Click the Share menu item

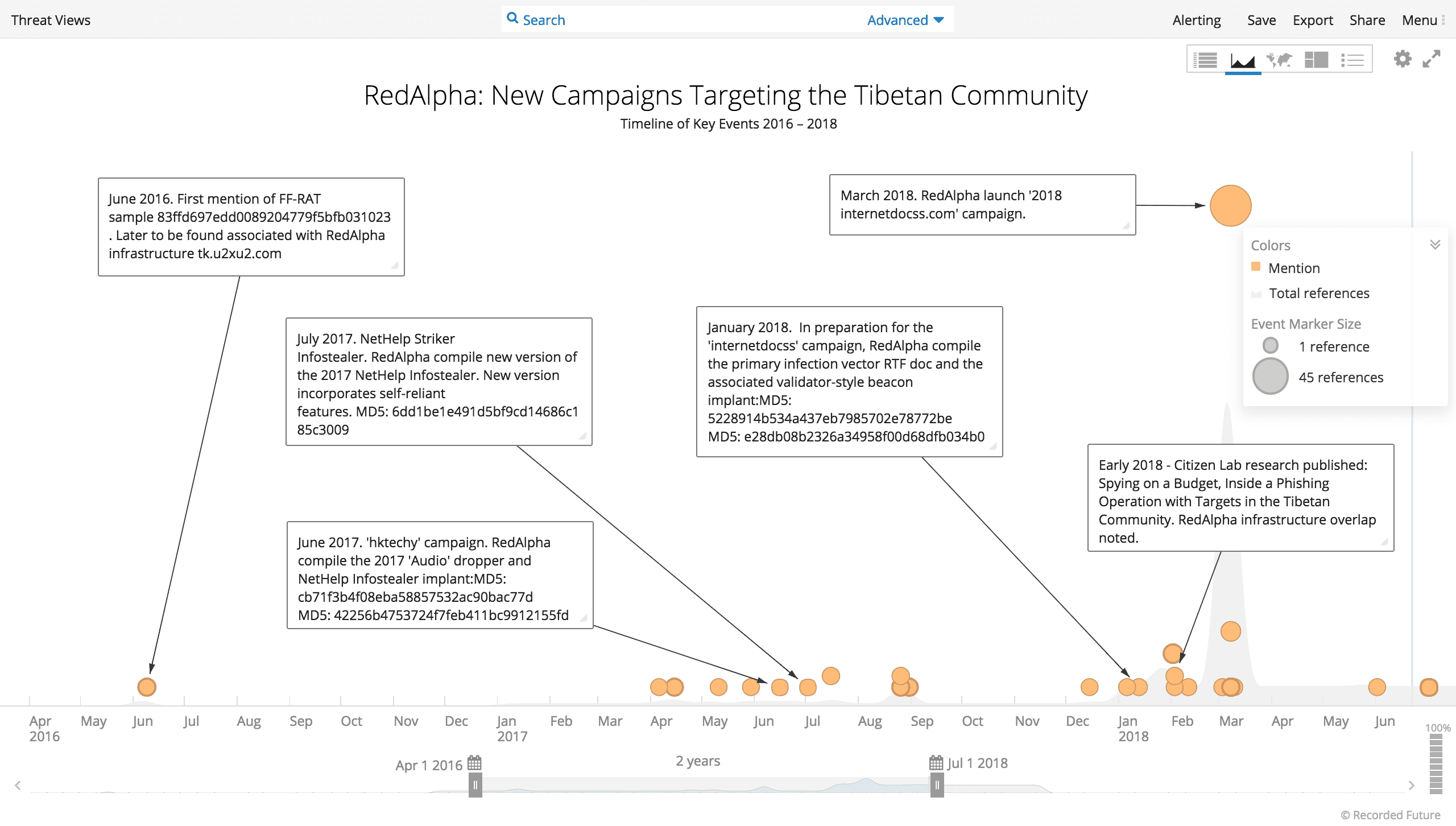tap(1367, 19)
